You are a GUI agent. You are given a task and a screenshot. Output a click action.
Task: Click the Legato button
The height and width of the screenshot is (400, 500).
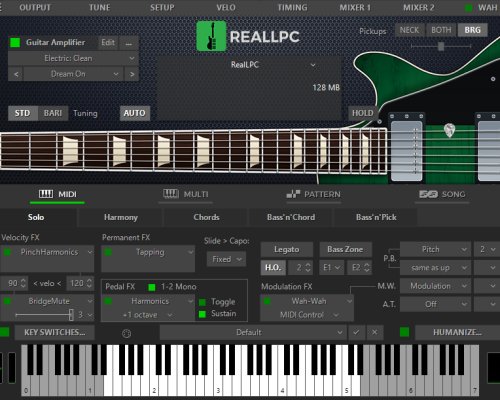tap(287, 249)
